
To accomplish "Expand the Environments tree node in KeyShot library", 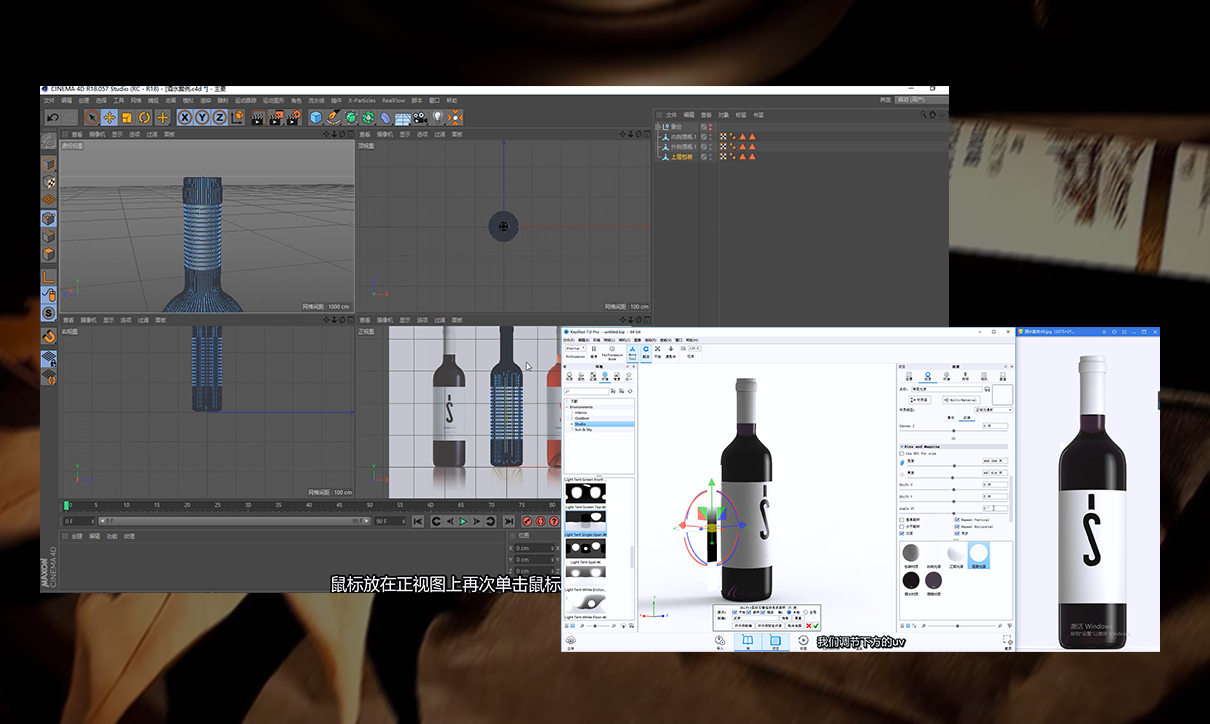I will (567, 407).
